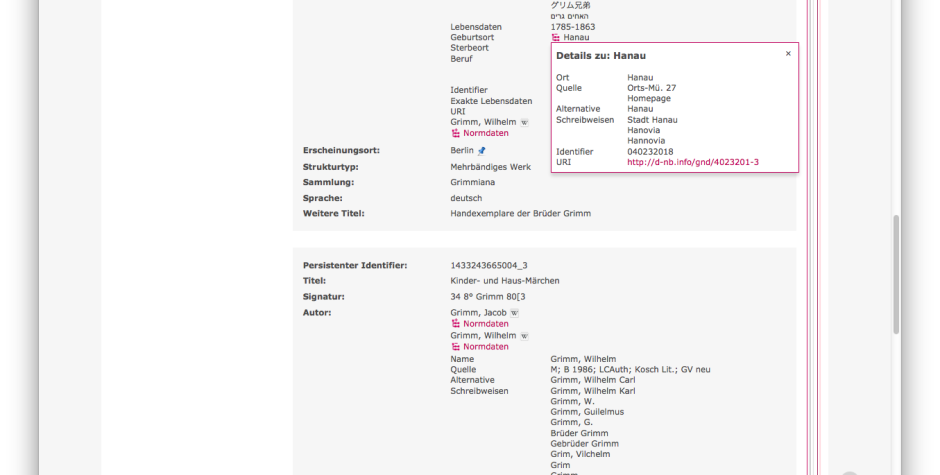Click Handexemplare der Brüder Grimm text
The height and width of the screenshot is (475, 940).
coord(520,214)
